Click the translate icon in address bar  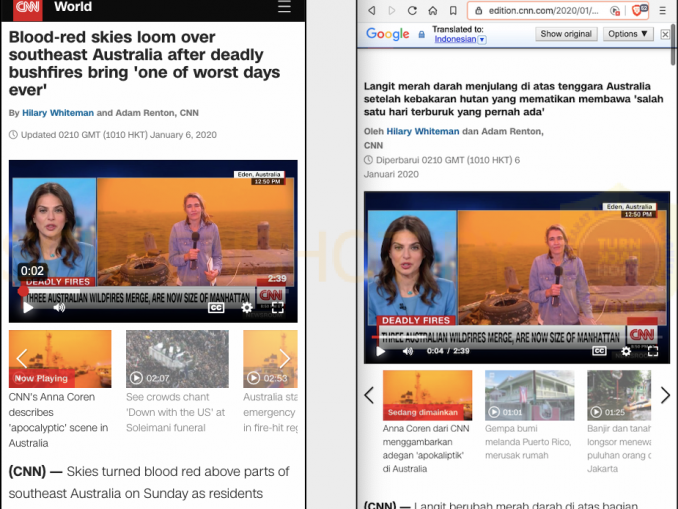coord(614,11)
